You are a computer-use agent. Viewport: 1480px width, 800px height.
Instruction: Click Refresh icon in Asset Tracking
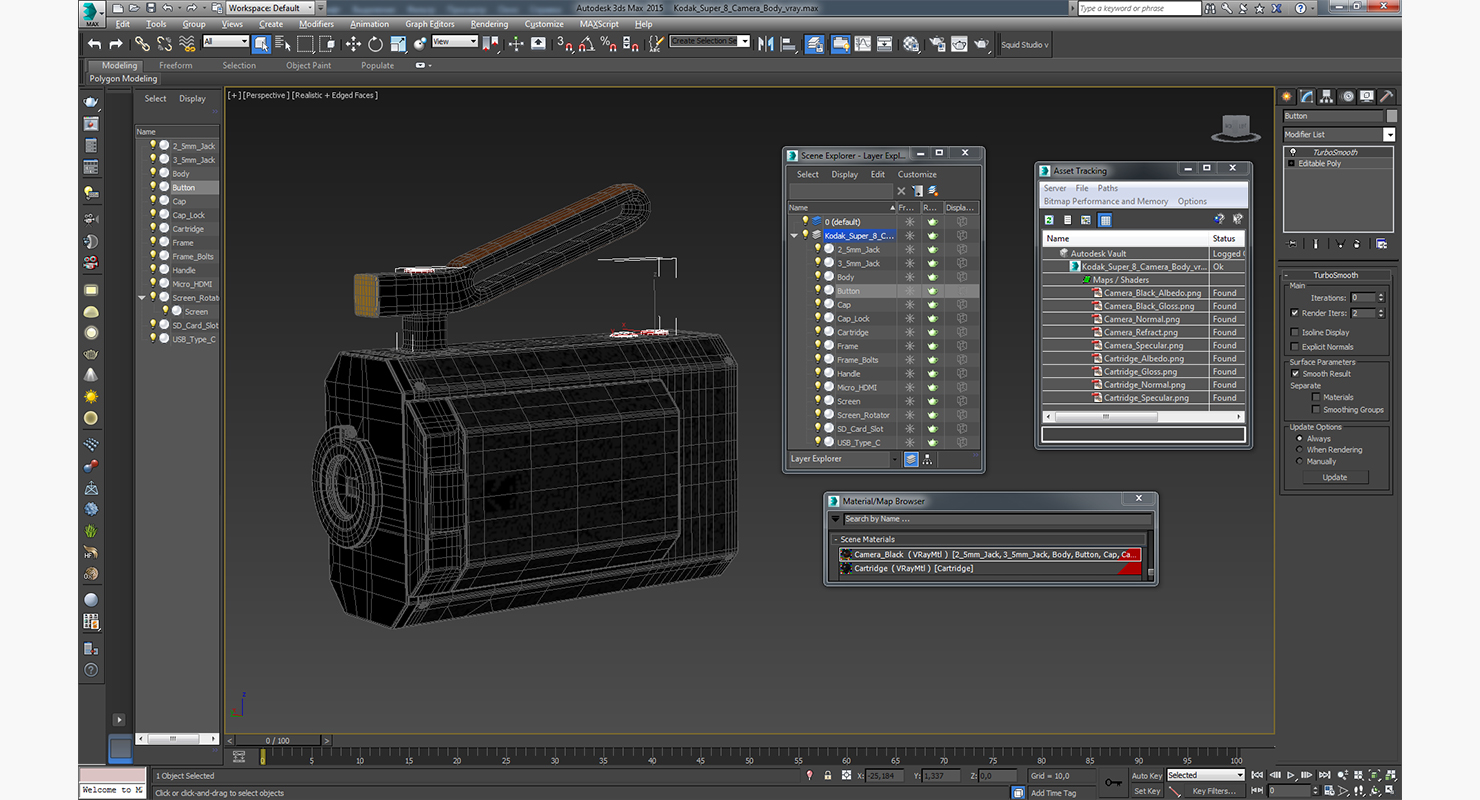click(1049, 219)
